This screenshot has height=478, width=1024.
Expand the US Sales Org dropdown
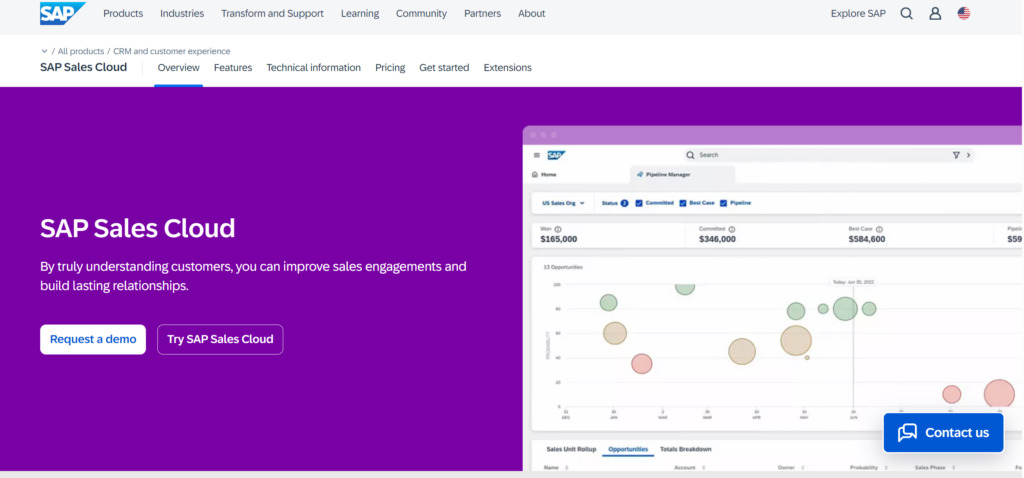point(563,203)
